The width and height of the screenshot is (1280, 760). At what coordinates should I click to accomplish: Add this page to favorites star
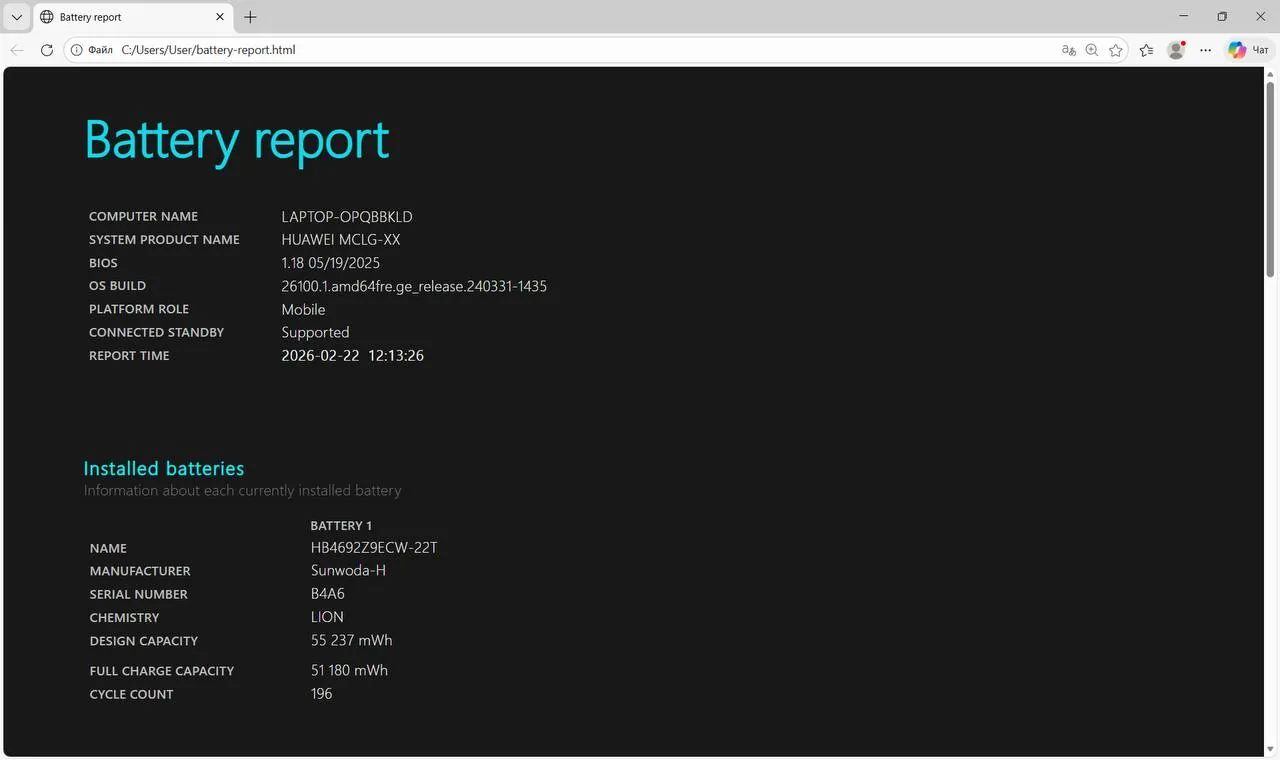click(1116, 50)
